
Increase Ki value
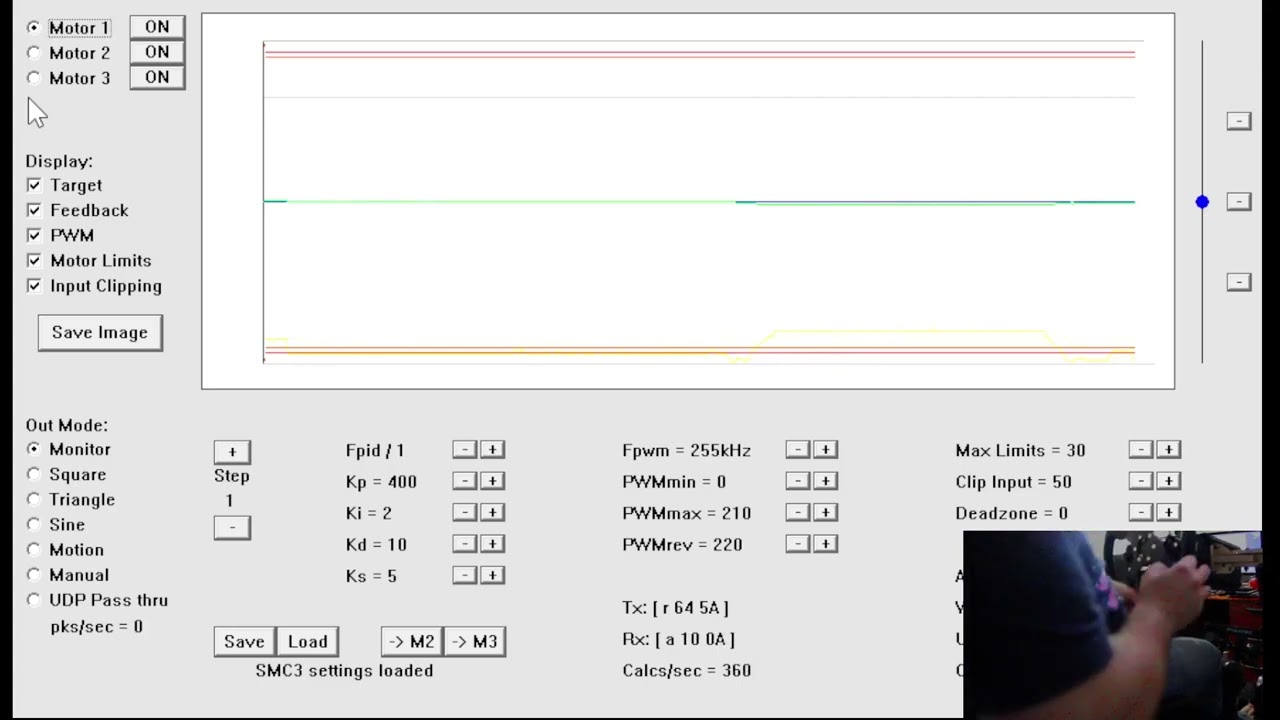pos(492,512)
